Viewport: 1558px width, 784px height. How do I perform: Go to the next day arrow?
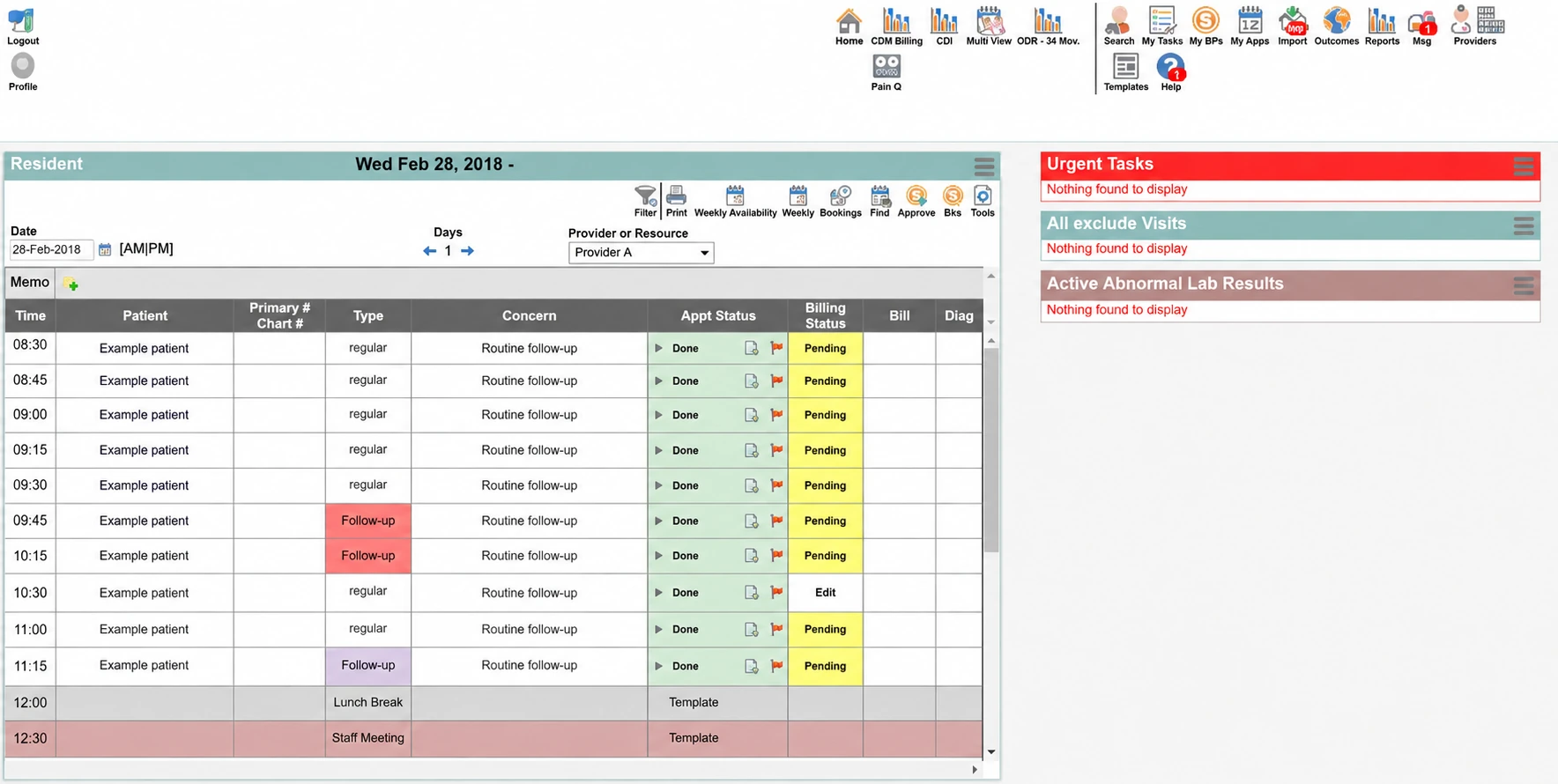(x=467, y=251)
